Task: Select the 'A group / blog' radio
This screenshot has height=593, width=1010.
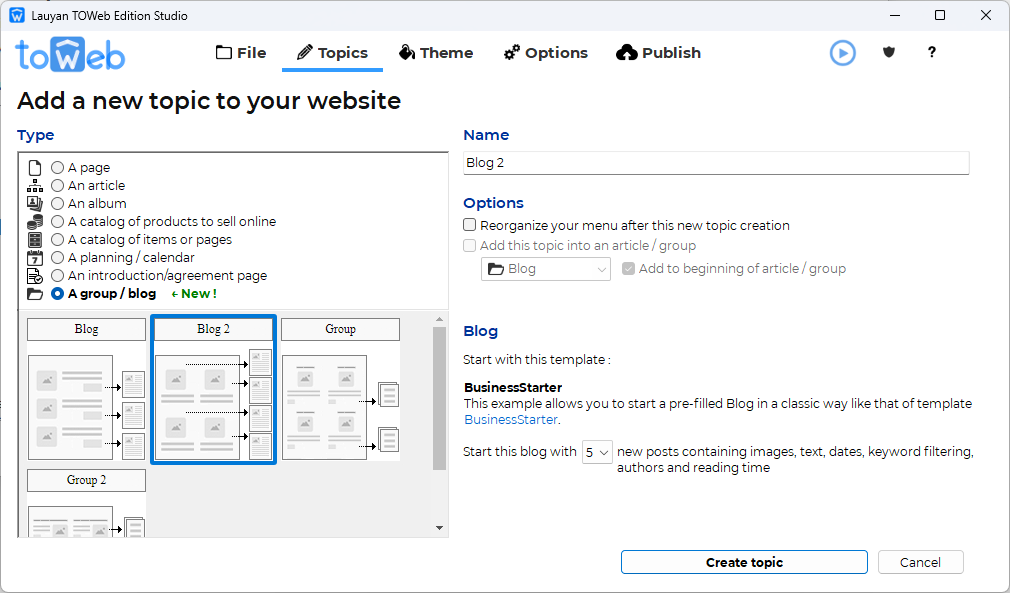Action: click(57, 294)
